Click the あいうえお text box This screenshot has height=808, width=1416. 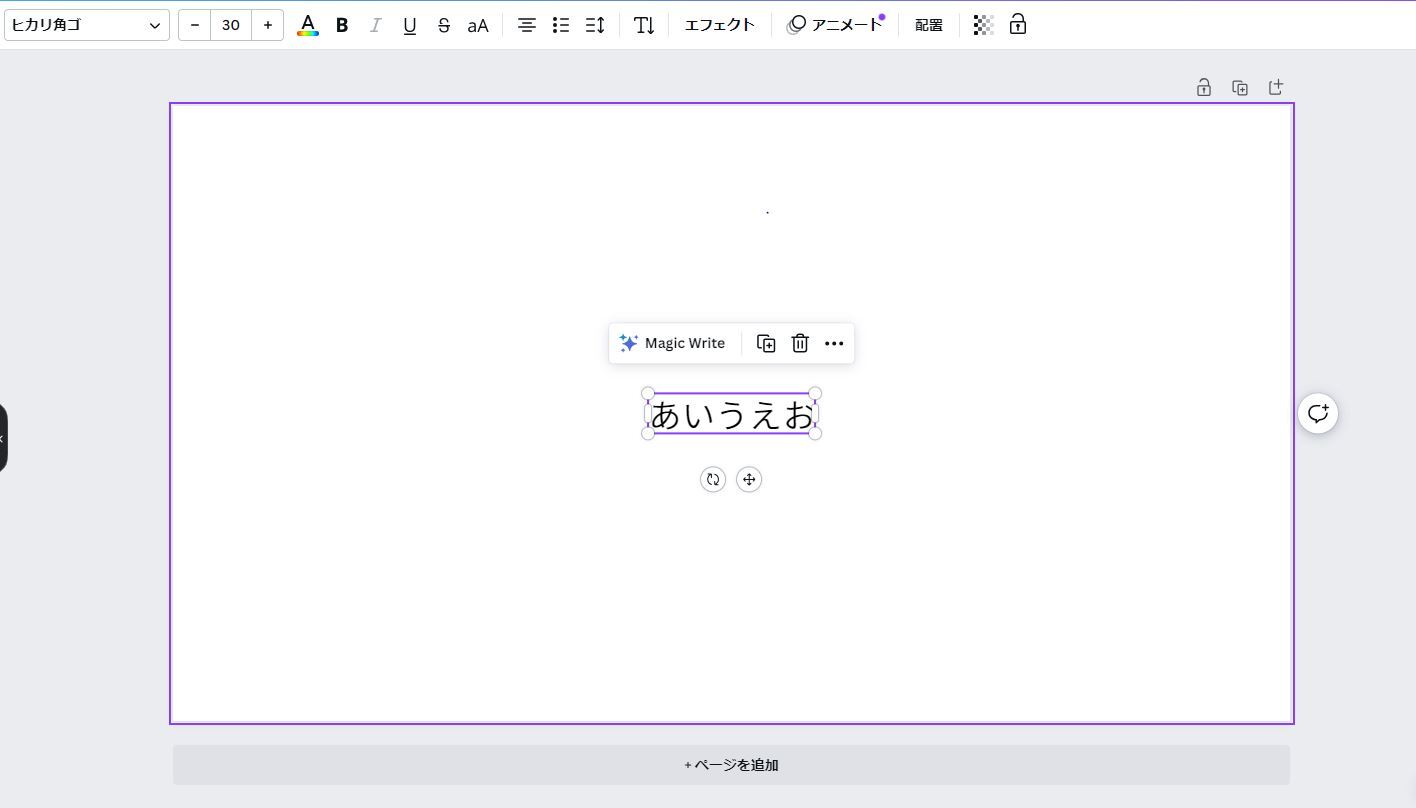[x=732, y=414]
